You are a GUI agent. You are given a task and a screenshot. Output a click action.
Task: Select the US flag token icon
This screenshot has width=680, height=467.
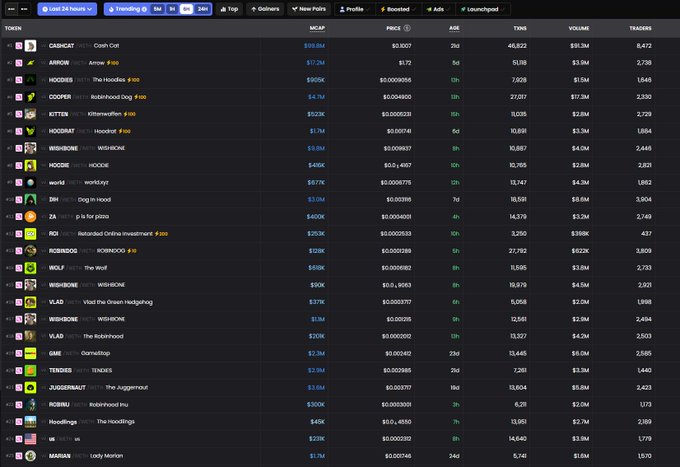pyautogui.click(x=30, y=439)
